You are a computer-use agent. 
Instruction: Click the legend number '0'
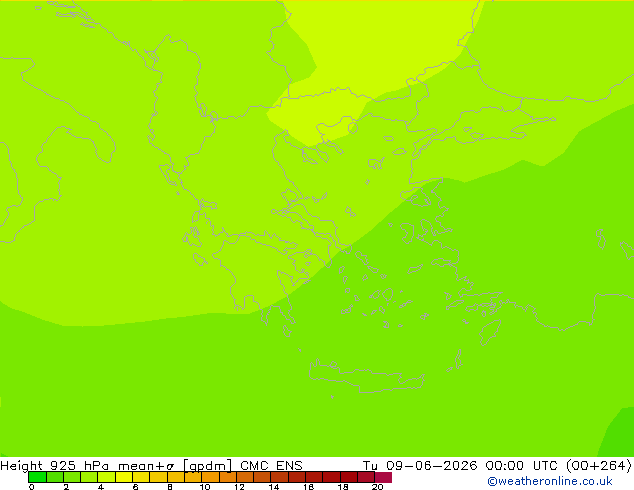32,487
